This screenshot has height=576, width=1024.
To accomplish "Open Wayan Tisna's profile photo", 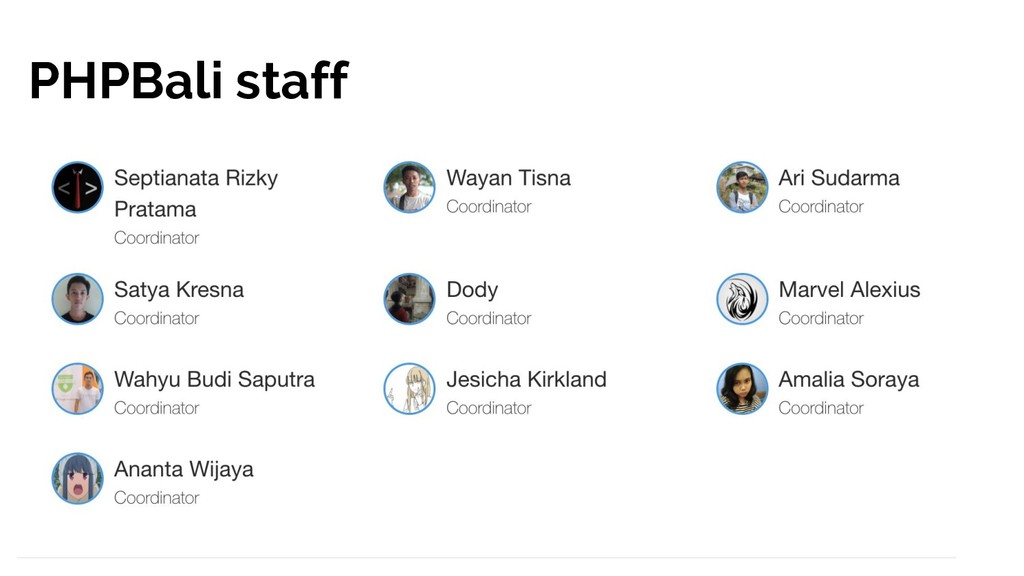I will 409,187.
